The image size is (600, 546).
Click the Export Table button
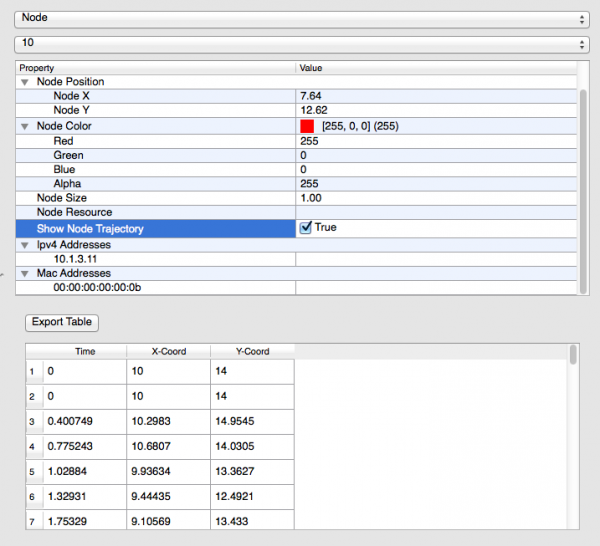[x=61, y=322]
